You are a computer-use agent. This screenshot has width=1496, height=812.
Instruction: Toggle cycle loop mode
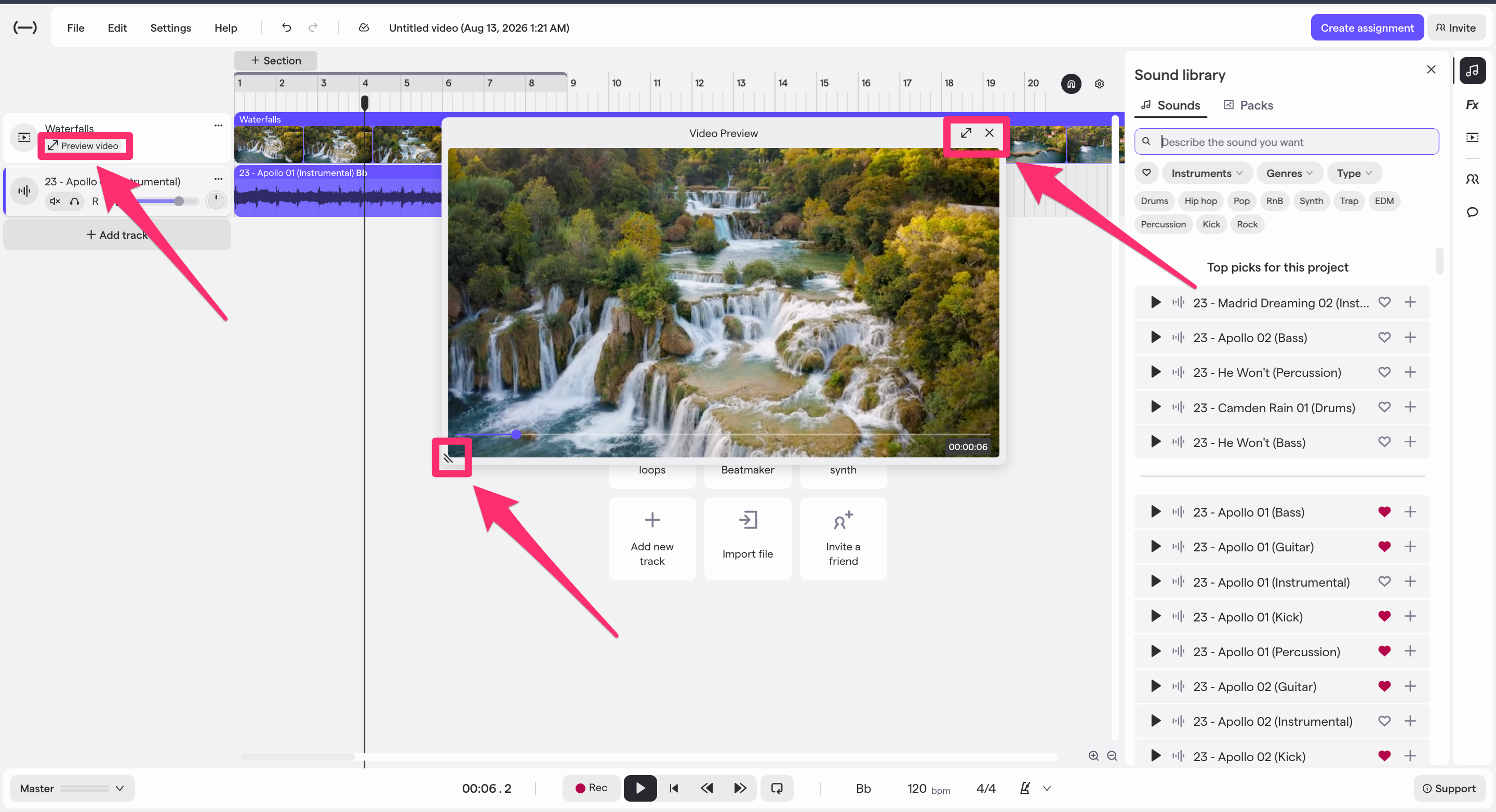777,788
